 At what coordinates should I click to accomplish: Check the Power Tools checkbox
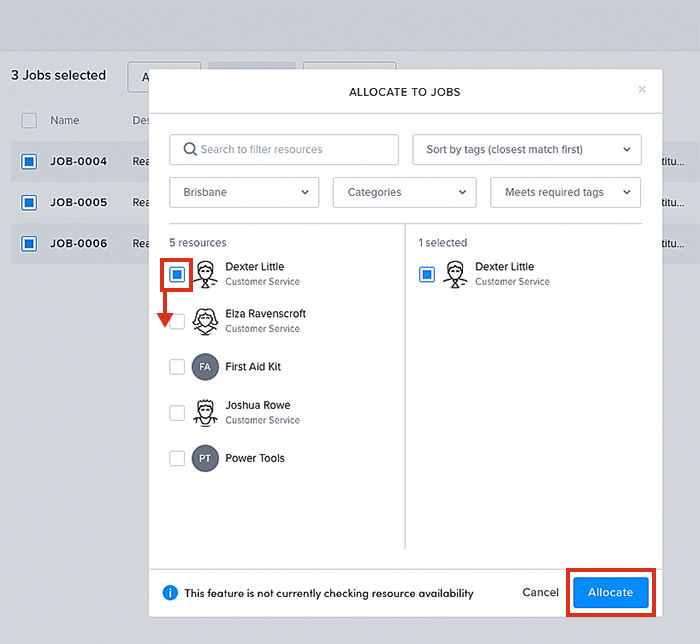pyautogui.click(x=177, y=458)
